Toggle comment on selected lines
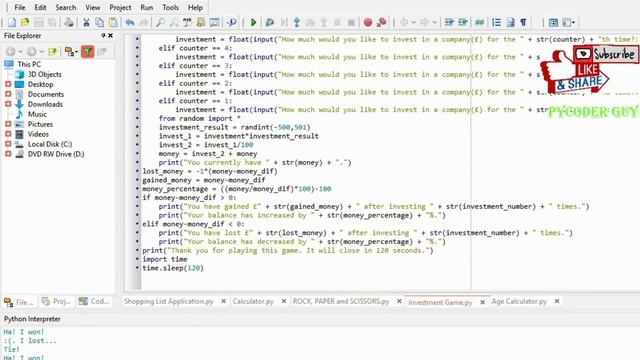This screenshot has height=360, width=640. pyautogui.click(x=480, y=22)
